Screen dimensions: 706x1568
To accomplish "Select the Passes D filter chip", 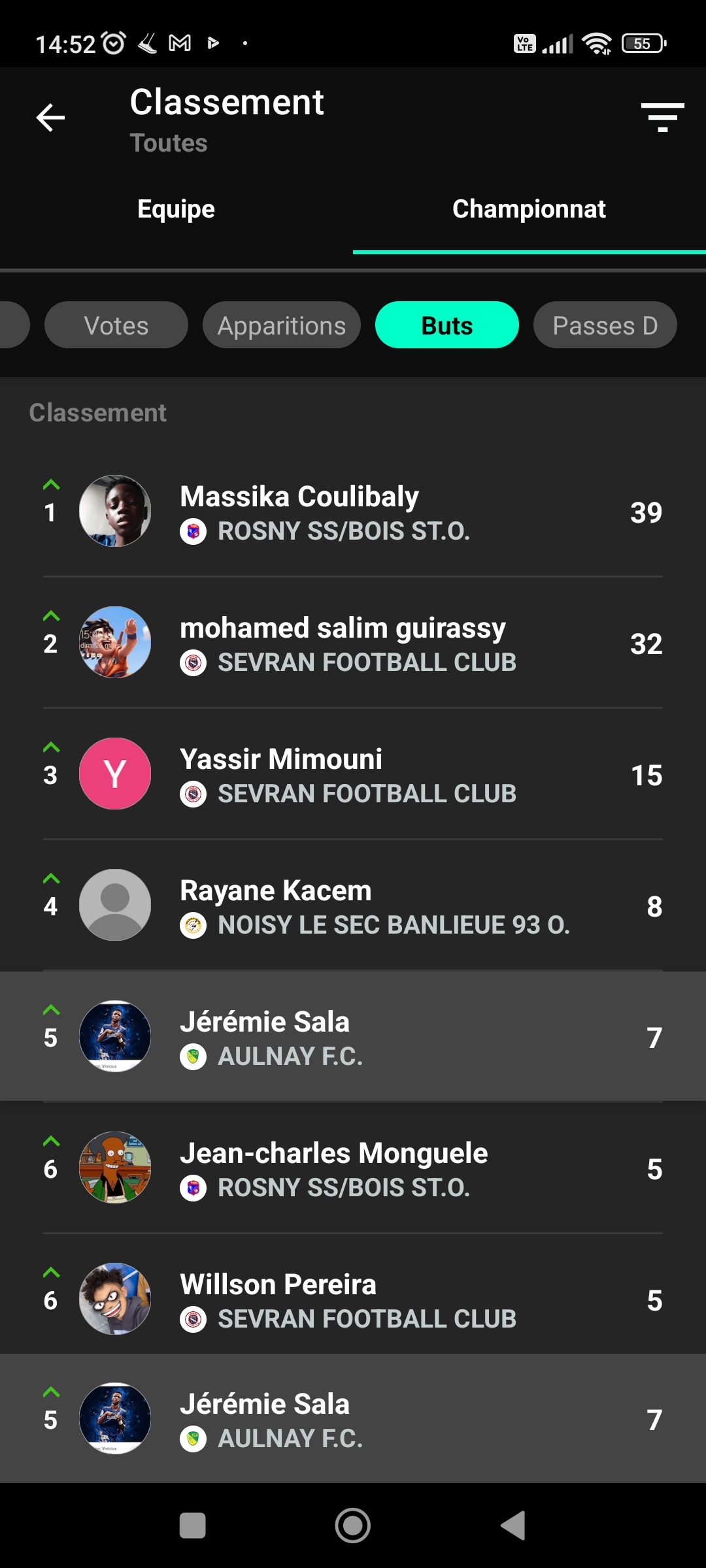I will pos(605,325).
